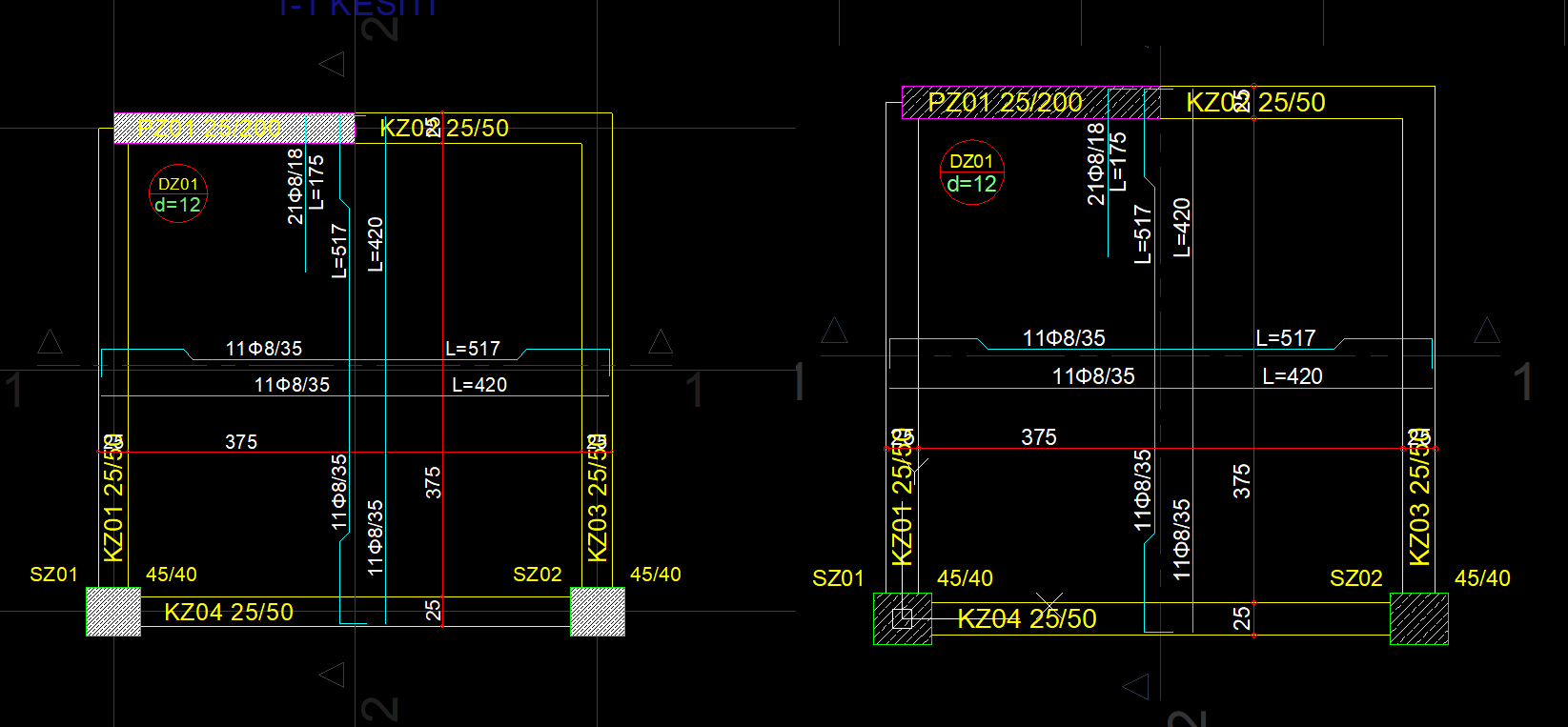
Task: Click hatched SZ01 column in left drawing
Action: click(113, 612)
